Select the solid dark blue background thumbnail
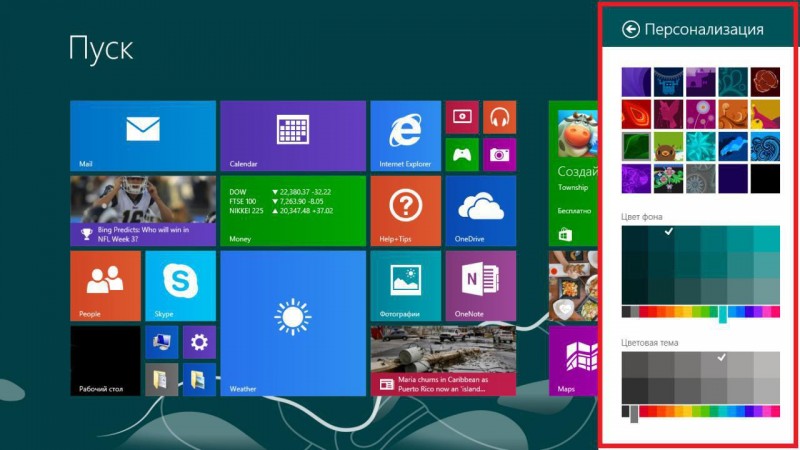The height and width of the screenshot is (450, 800). point(733,179)
